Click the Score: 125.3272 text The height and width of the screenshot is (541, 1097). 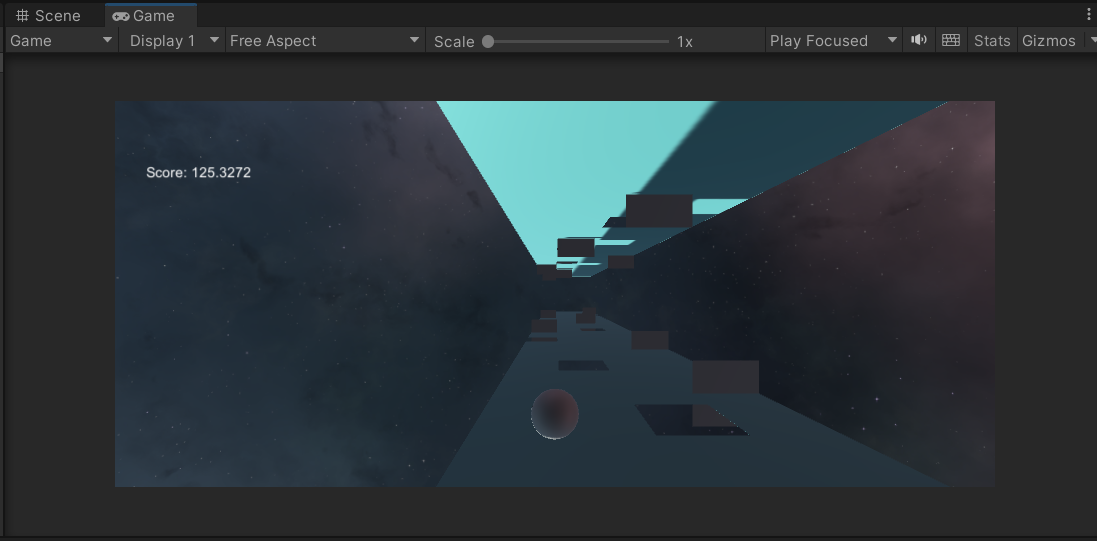(x=199, y=172)
